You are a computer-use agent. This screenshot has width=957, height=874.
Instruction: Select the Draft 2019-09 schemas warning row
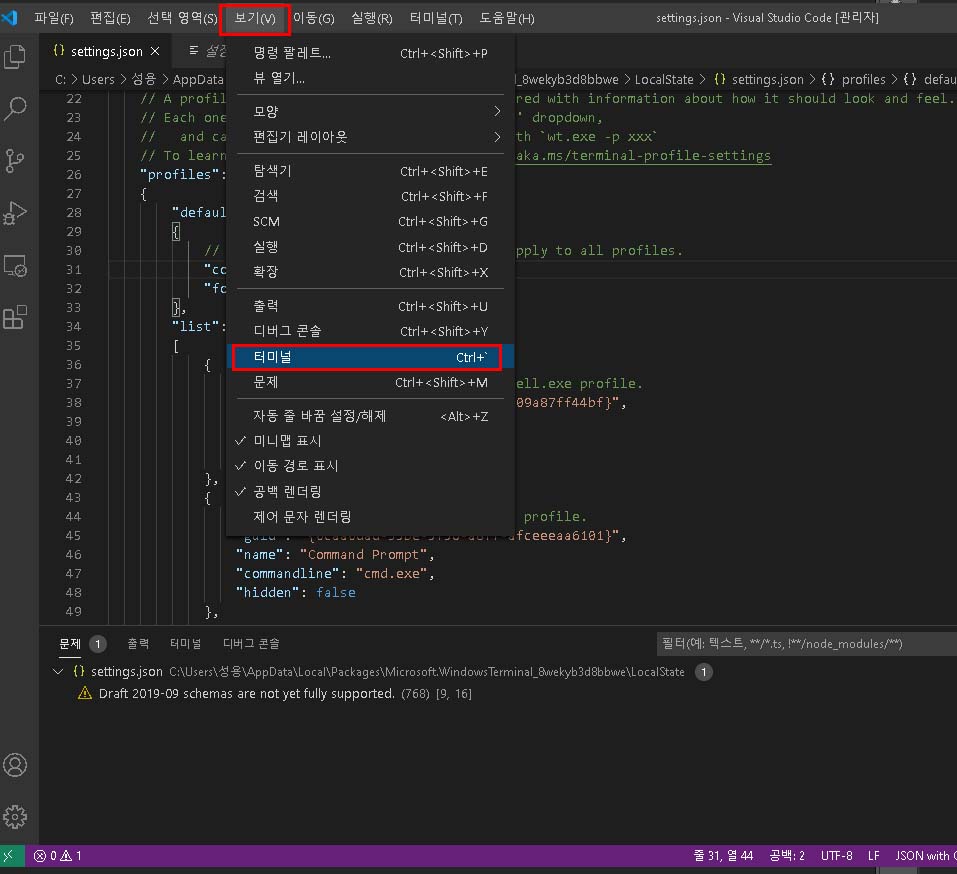(498, 693)
